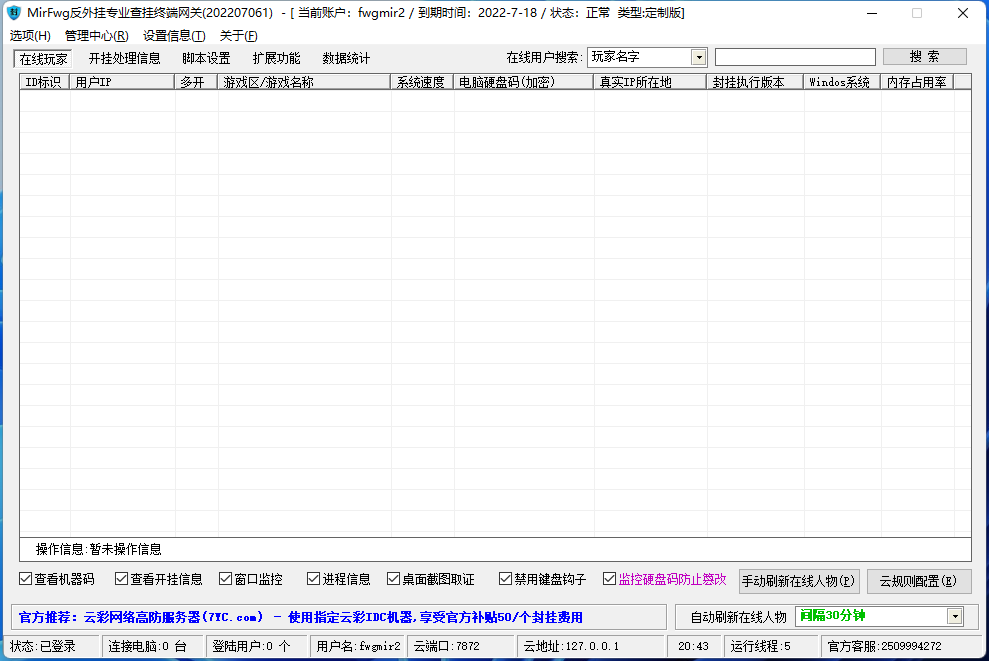The width and height of the screenshot is (989, 661).
Task: Click the 多开 column header
Action: point(196,82)
